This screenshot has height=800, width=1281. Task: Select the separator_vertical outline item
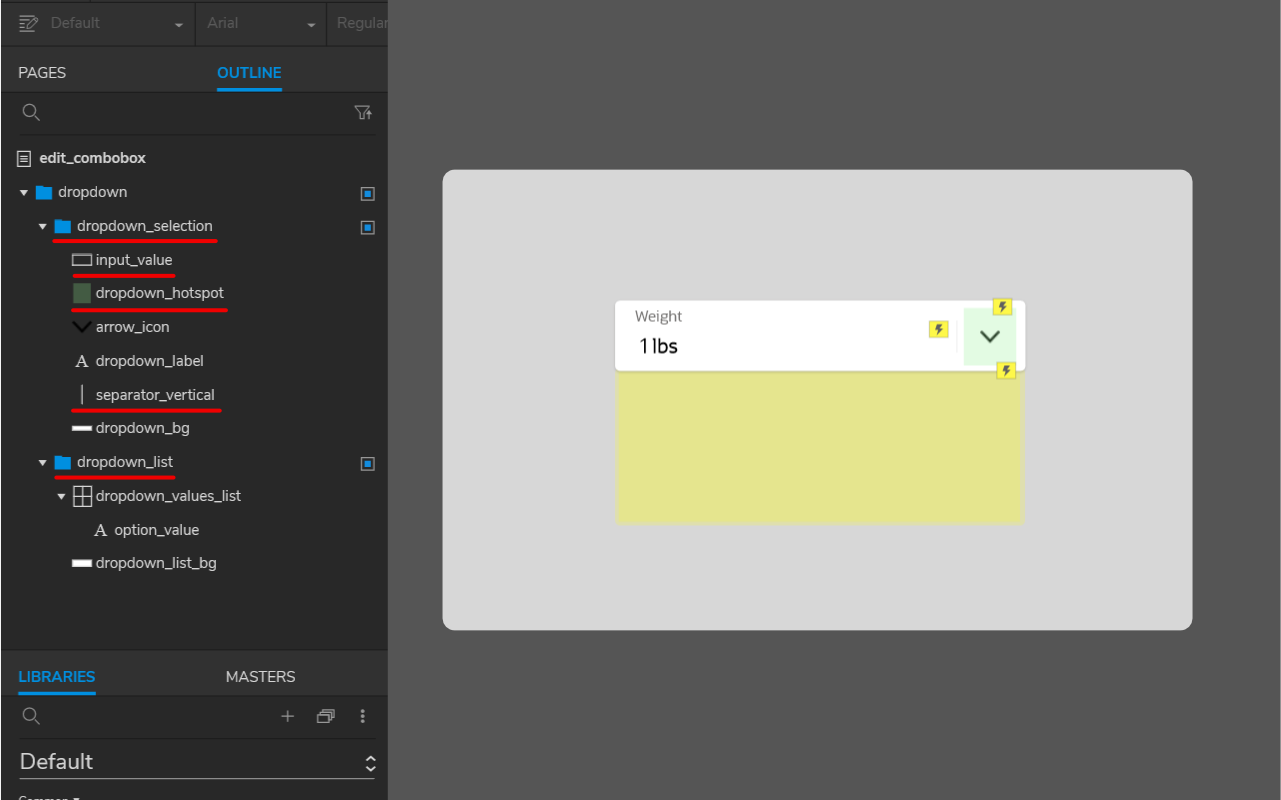click(x=155, y=395)
